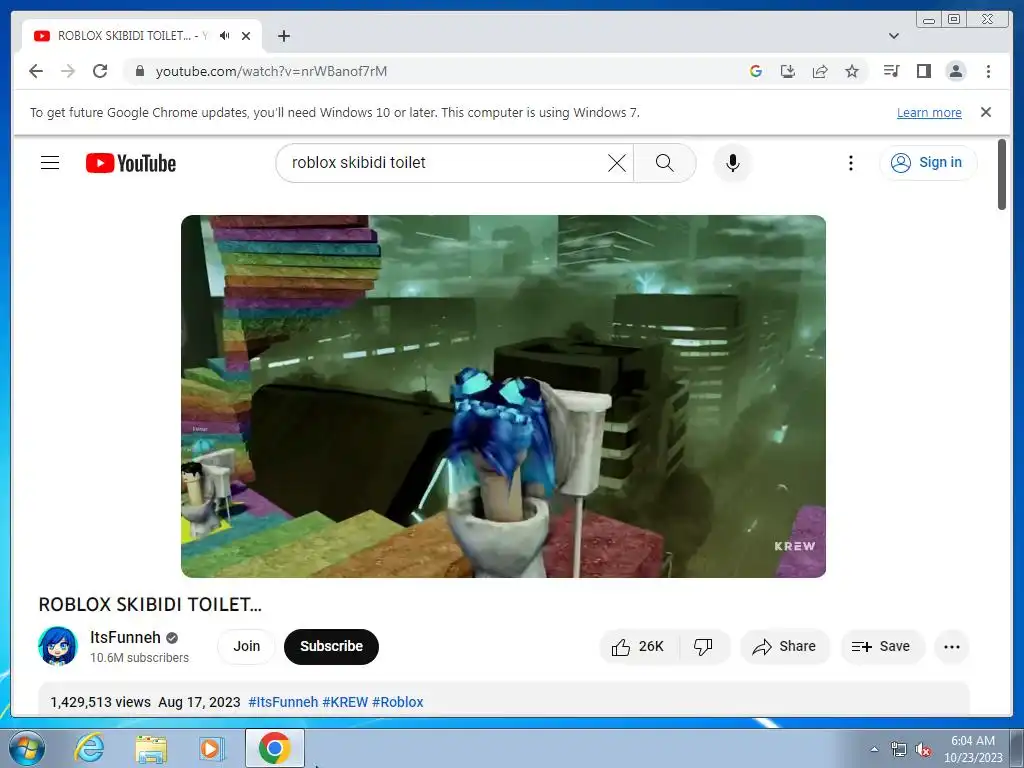Open Learn more about Chrome updates
The height and width of the screenshot is (768, 1024).
929,112
